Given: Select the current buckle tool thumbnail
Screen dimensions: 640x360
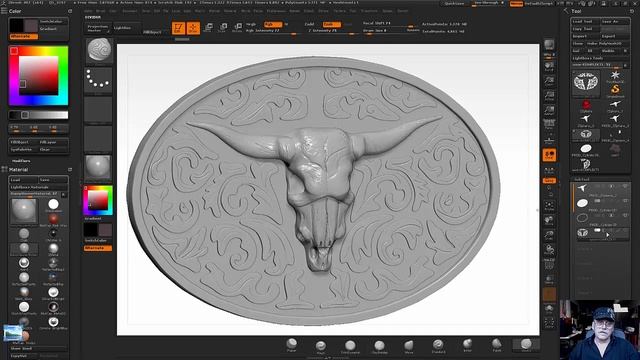Looking at the screenshot, I should pyautogui.click(x=586, y=83).
